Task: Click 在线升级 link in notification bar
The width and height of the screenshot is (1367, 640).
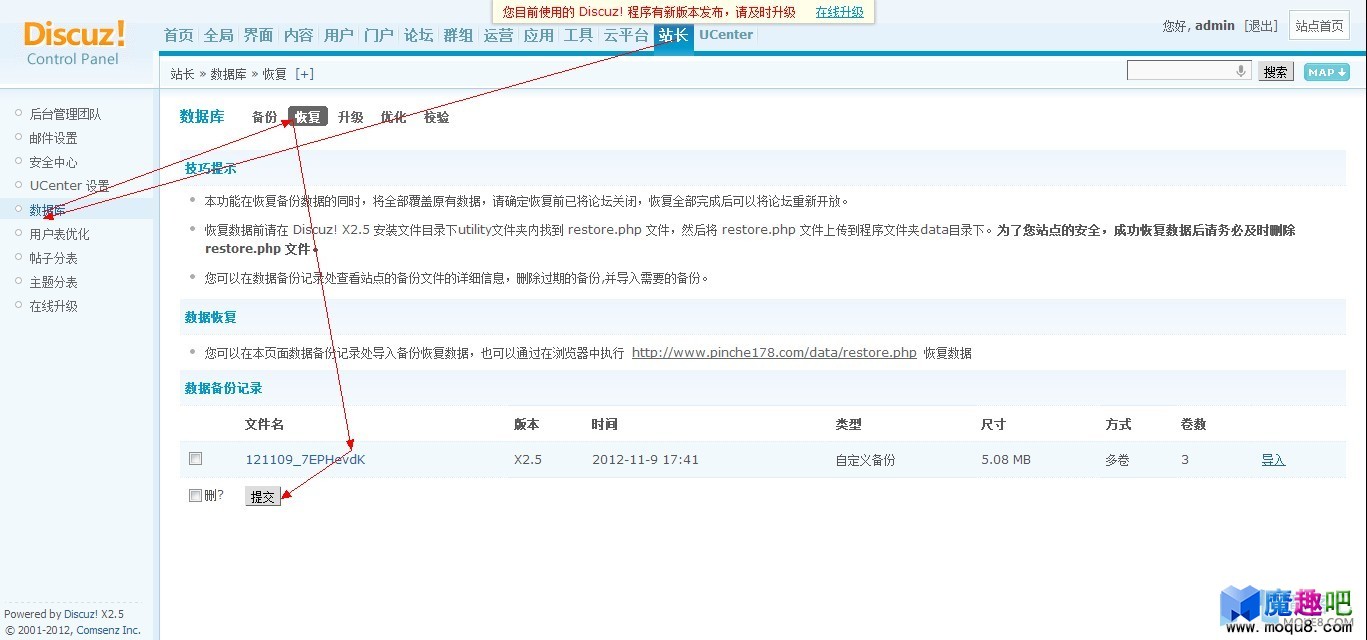Action: [839, 12]
